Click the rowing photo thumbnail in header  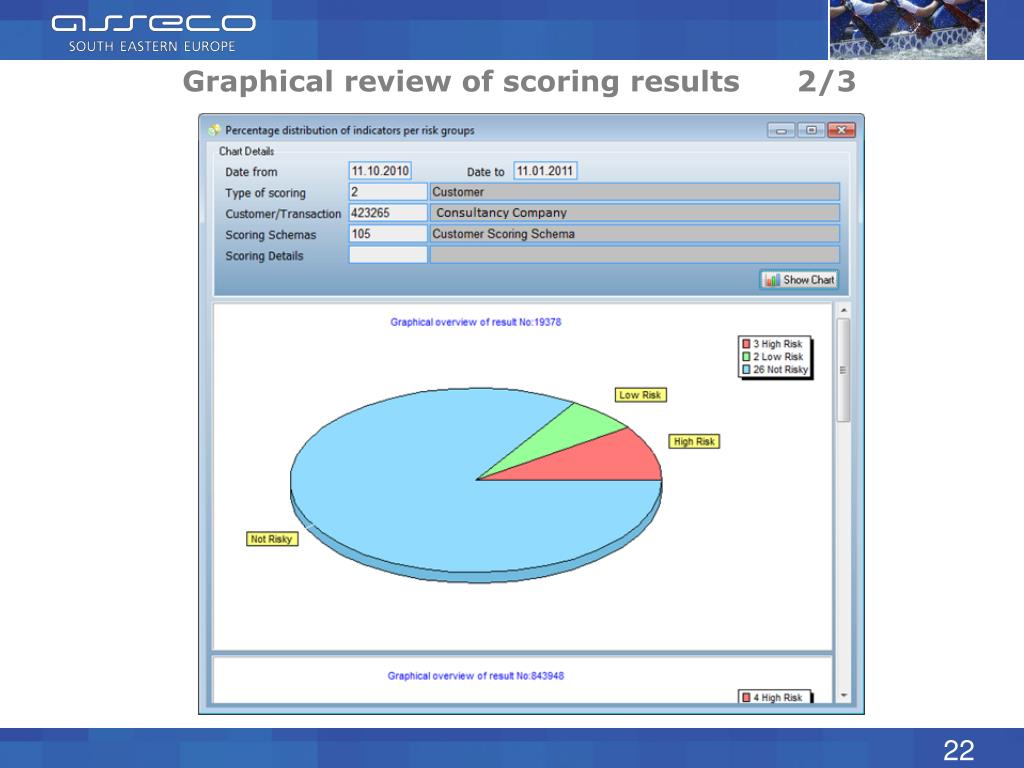point(907,29)
